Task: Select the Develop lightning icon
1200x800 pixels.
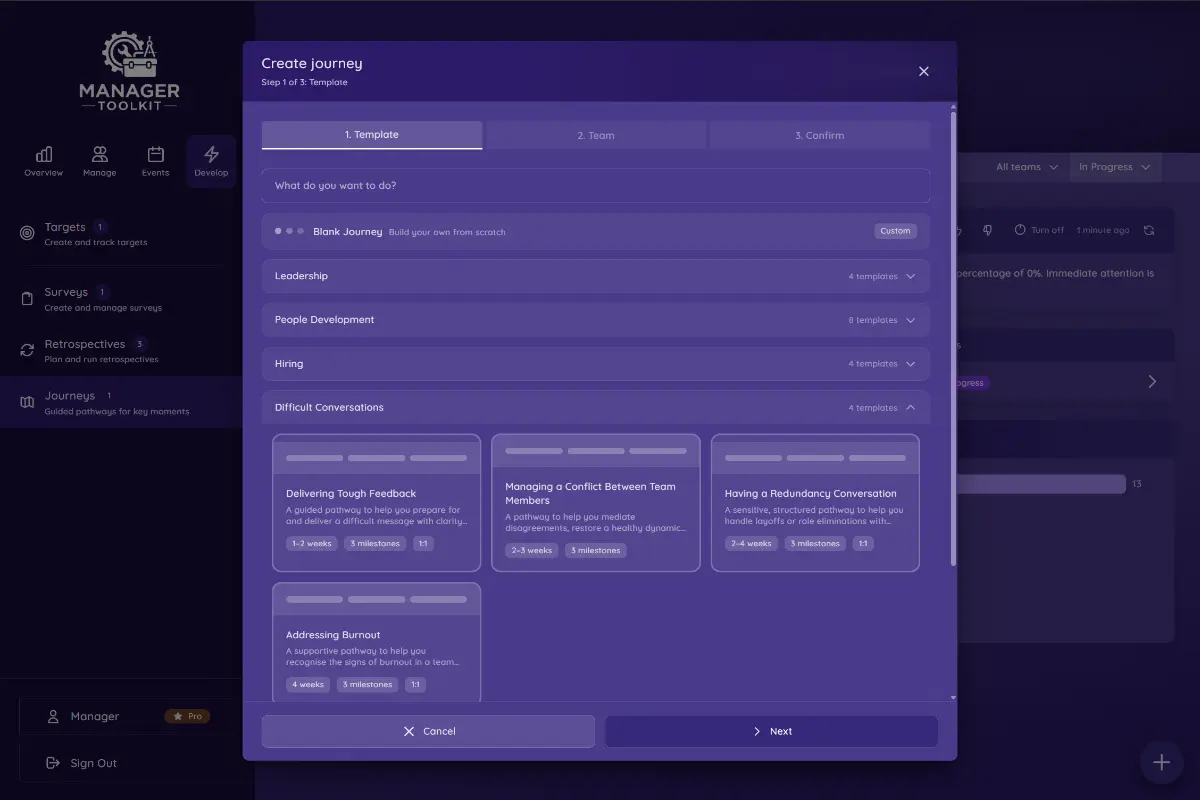Action: [211, 152]
